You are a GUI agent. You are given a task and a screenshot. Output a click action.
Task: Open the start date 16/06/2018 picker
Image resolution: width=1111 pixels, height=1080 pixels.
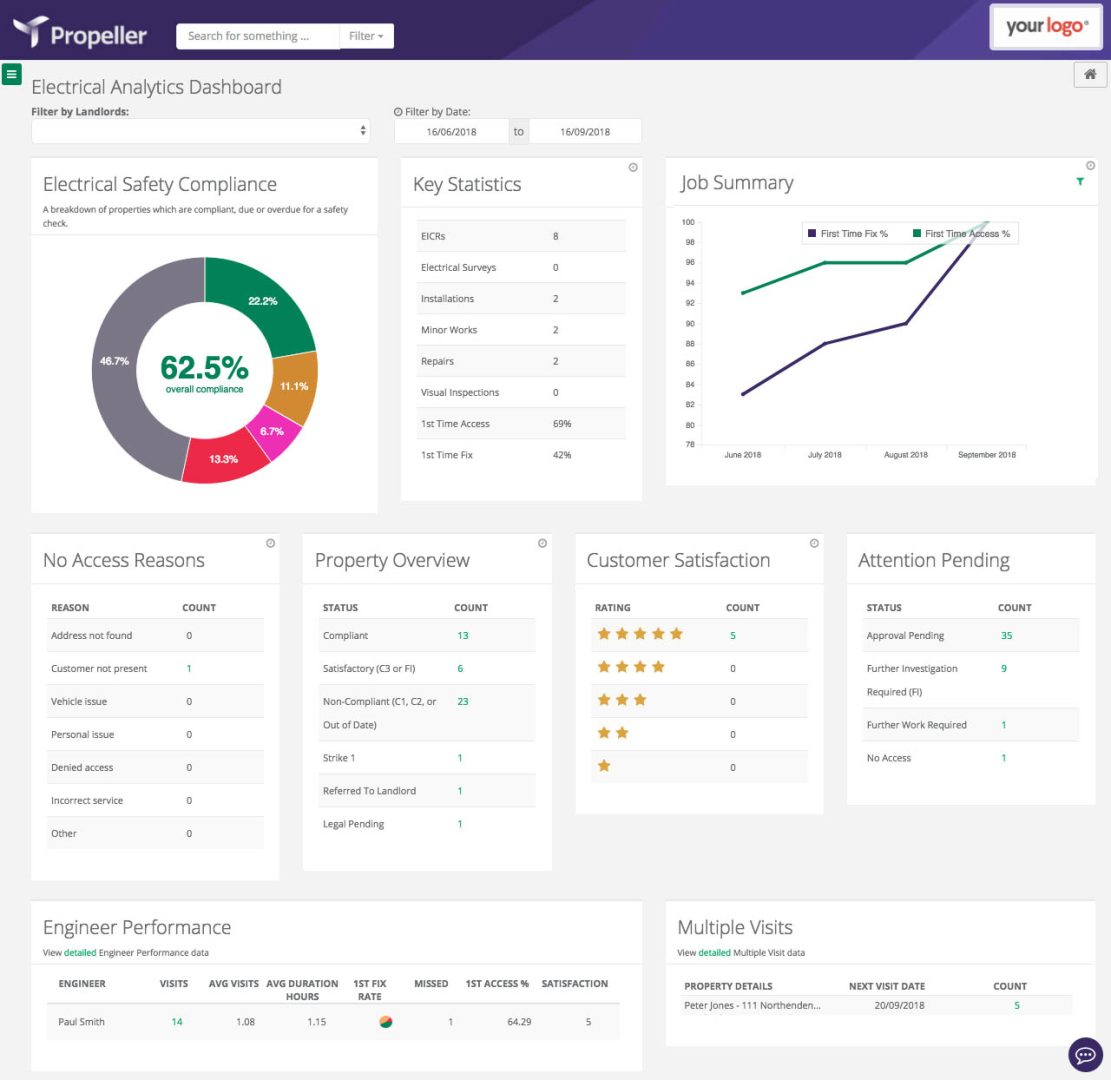[x=451, y=132]
